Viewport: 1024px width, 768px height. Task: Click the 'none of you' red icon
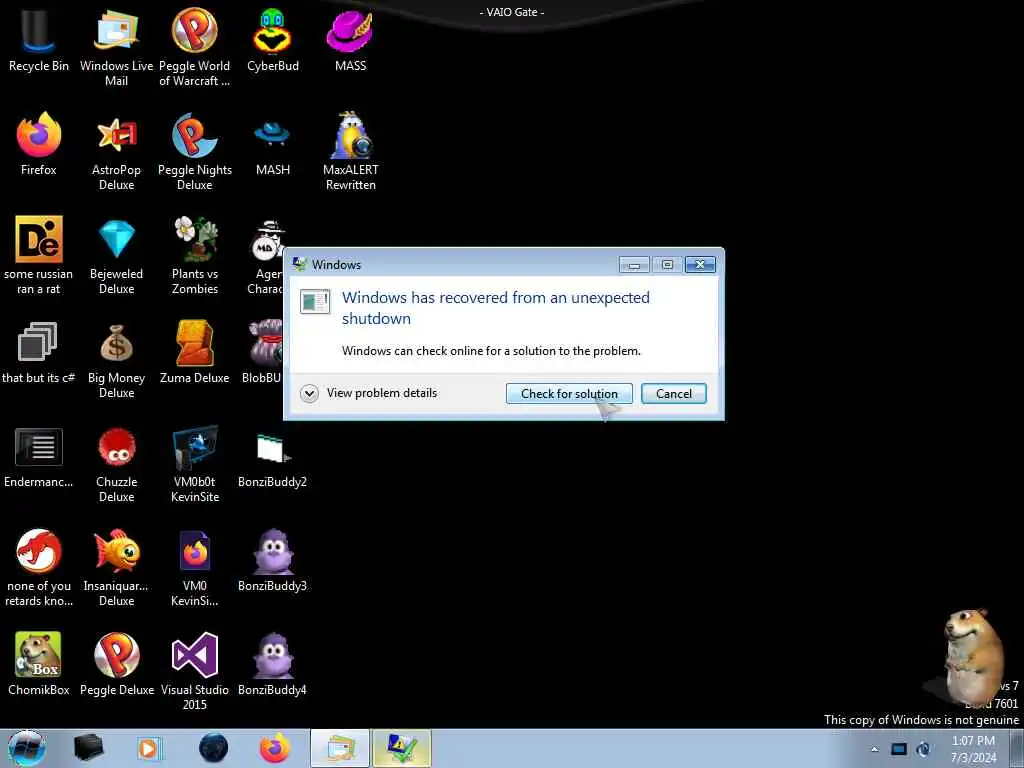39,568
